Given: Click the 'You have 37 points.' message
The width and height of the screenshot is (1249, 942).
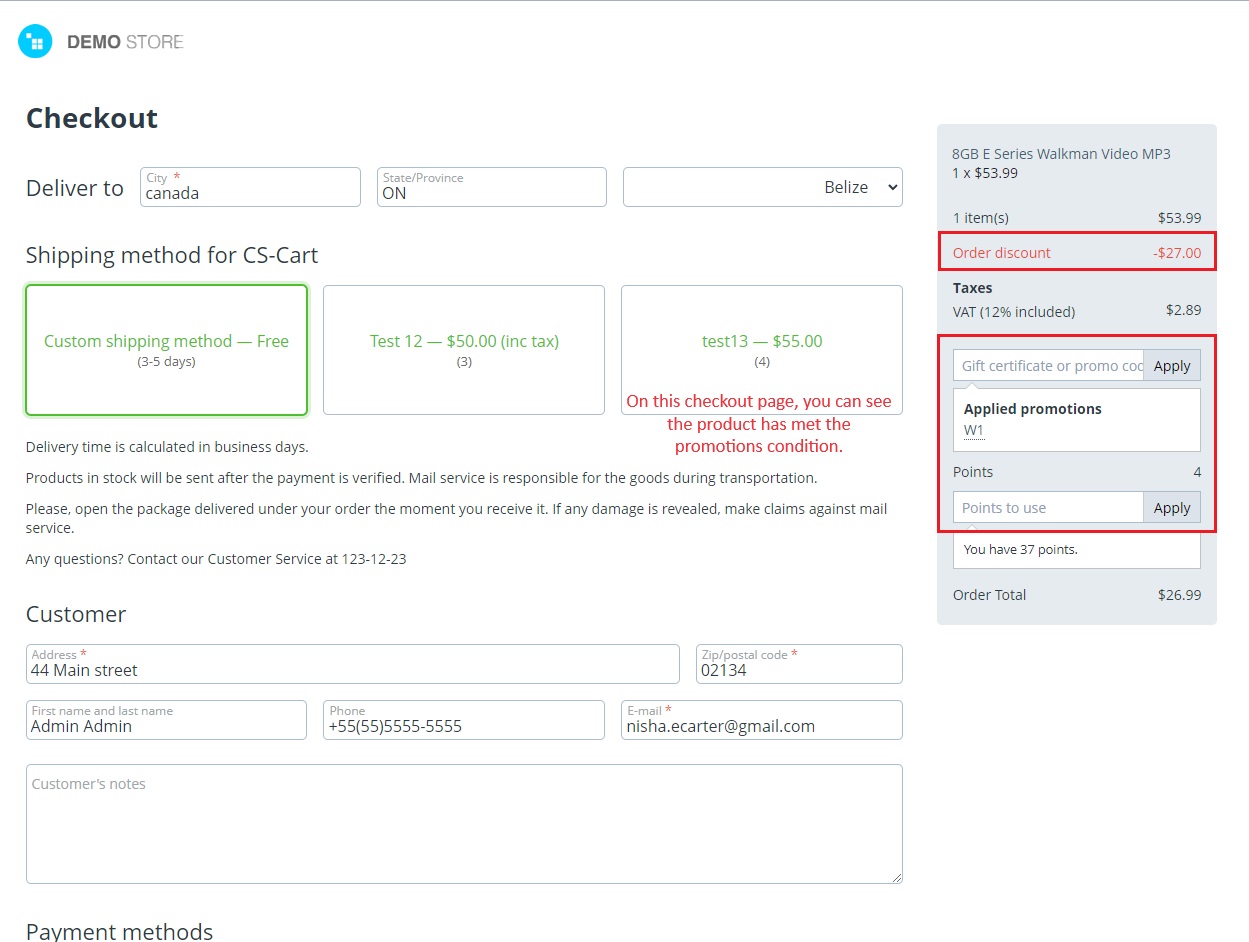Looking at the screenshot, I should (x=1021, y=549).
